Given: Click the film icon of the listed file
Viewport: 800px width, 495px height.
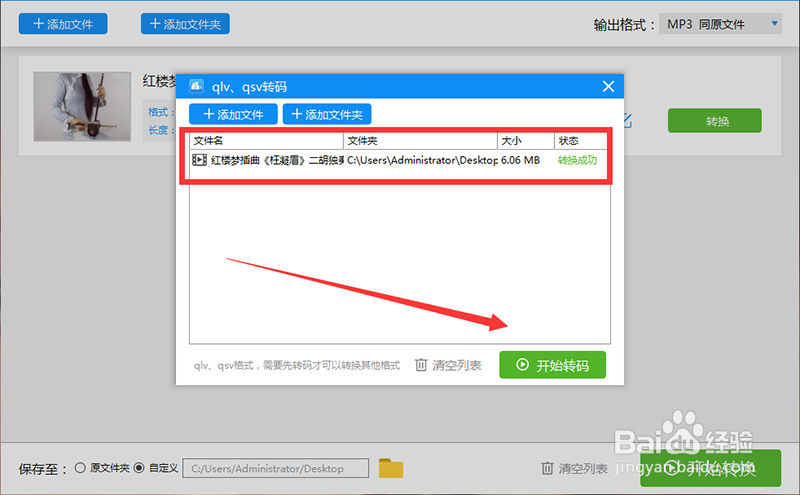Looking at the screenshot, I should [x=199, y=160].
